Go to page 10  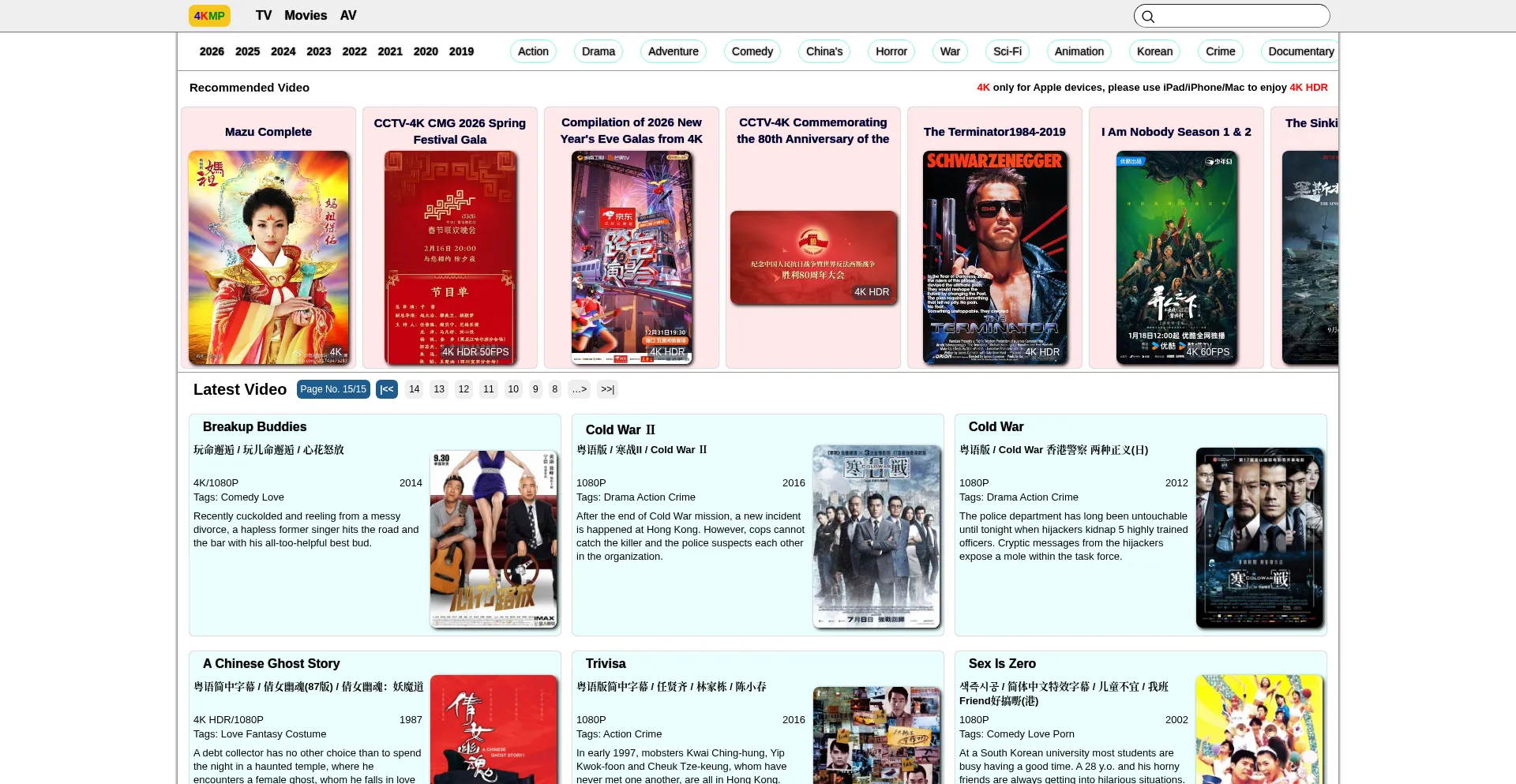(x=513, y=389)
